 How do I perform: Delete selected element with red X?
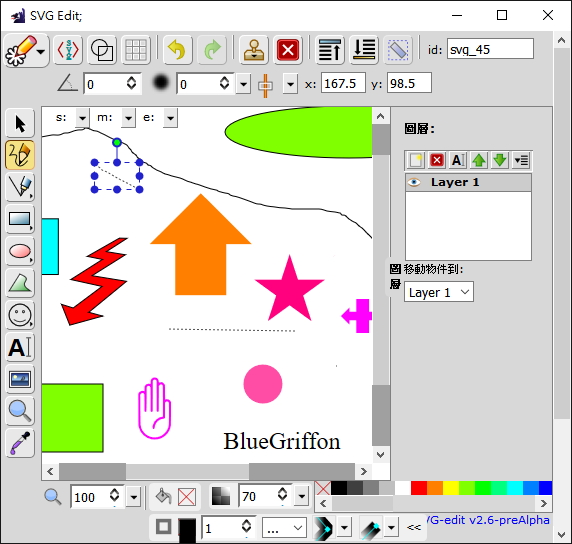(x=288, y=50)
